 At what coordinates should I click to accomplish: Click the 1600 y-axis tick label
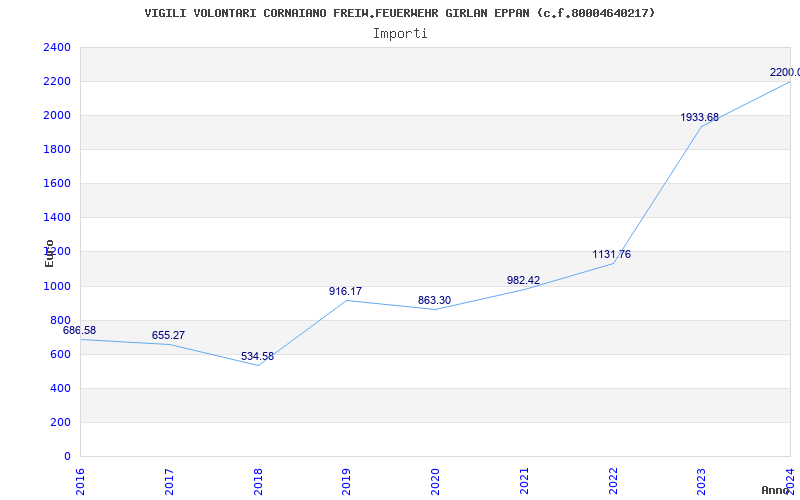tap(57, 184)
